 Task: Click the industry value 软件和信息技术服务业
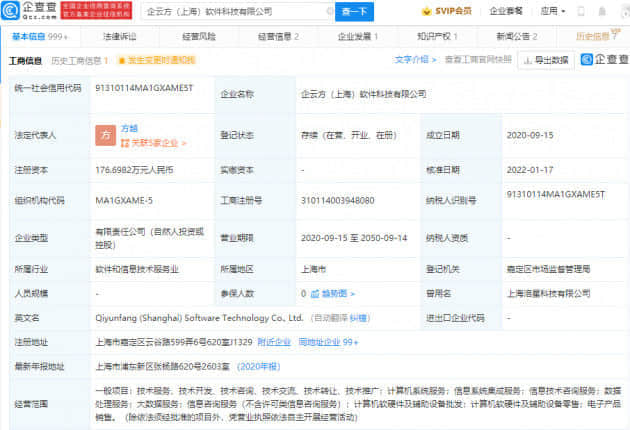click(x=137, y=269)
